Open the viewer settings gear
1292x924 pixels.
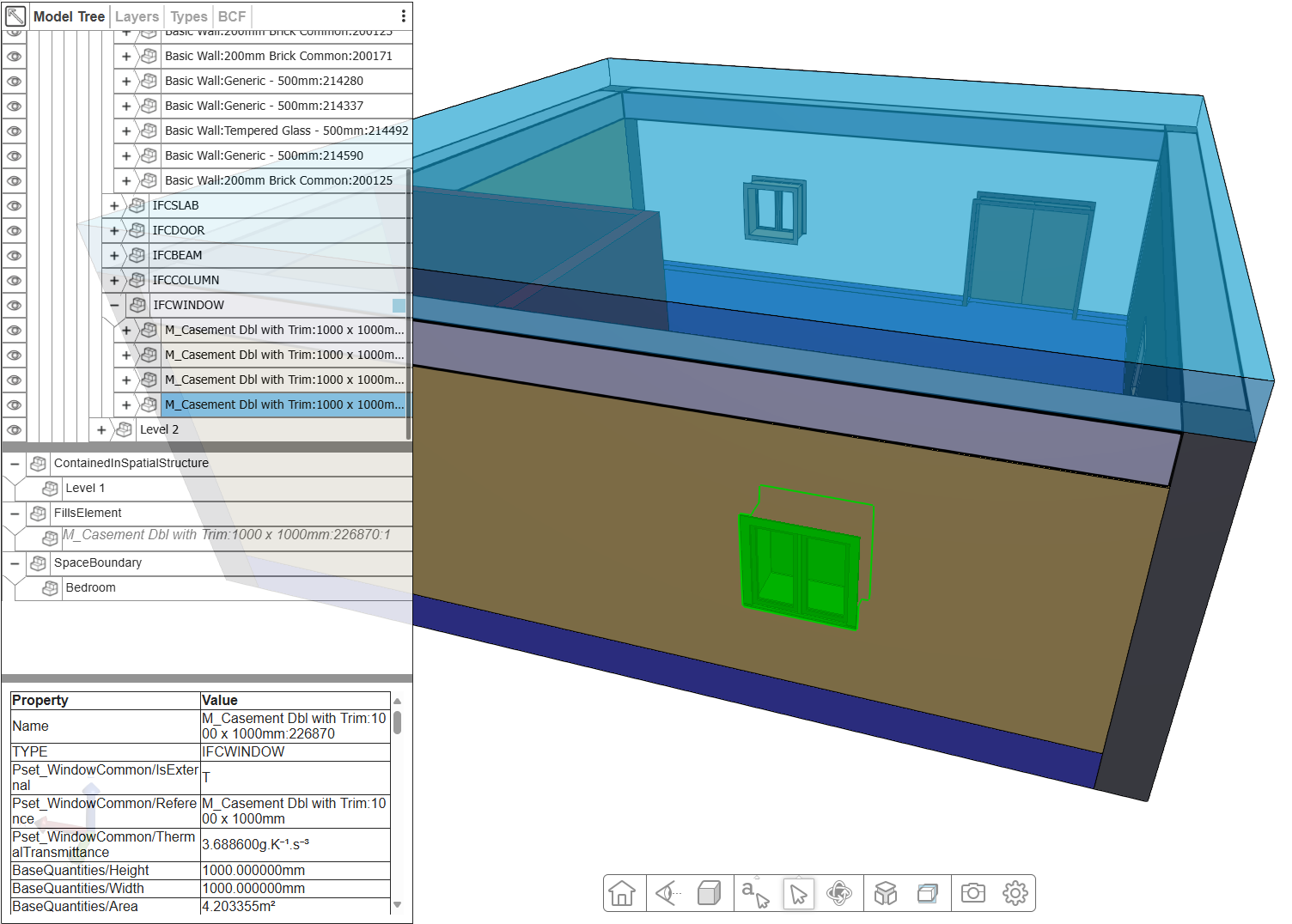click(x=1015, y=893)
